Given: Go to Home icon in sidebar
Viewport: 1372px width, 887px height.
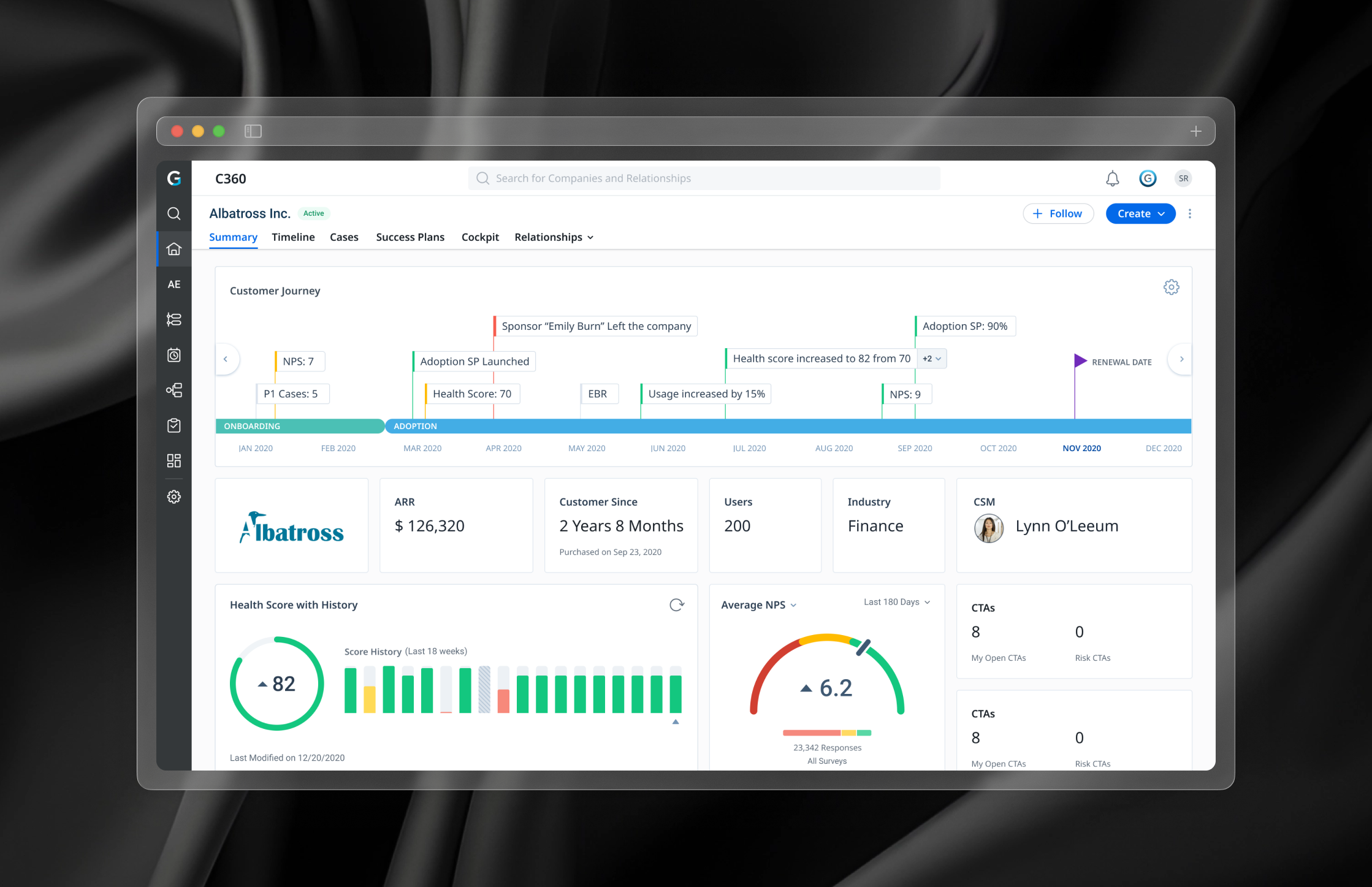Looking at the screenshot, I should coord(174,249).
